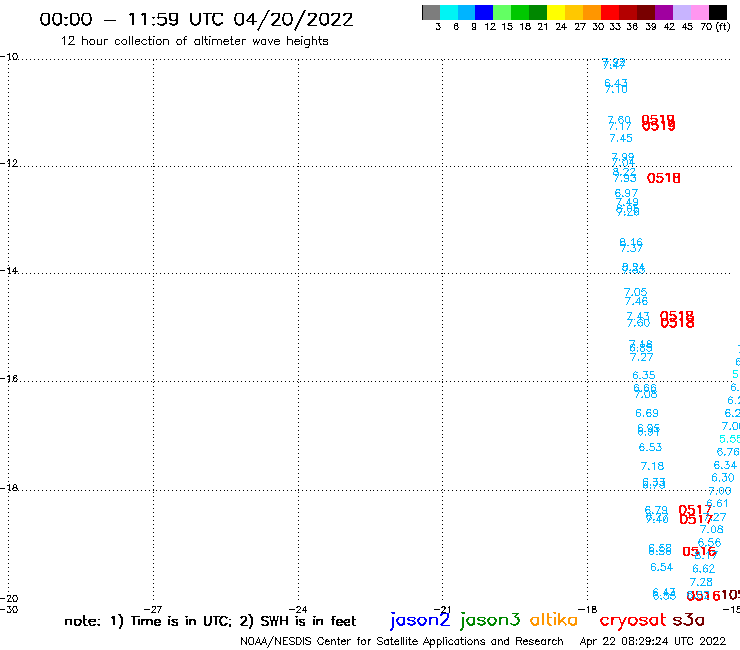The width and height of the screenshot is (740, 650).
Task: Click the '-27' longitude axis label
Action: tap(153, 609)
